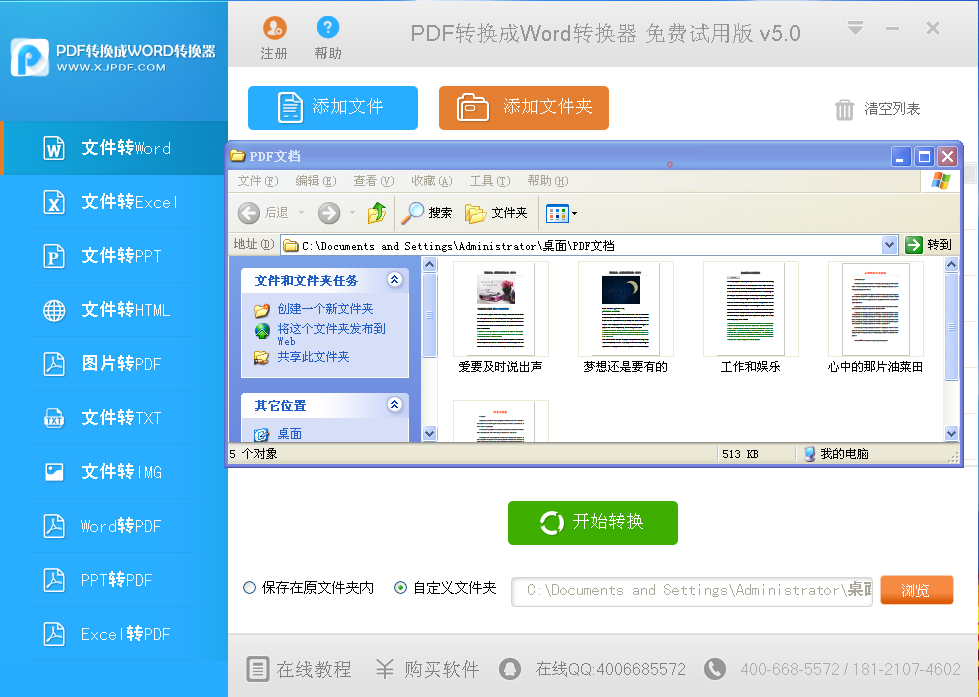This screenshot has width=979, height=697.
Task: Open the 帮助 help icon
Action: coord(328,28)
